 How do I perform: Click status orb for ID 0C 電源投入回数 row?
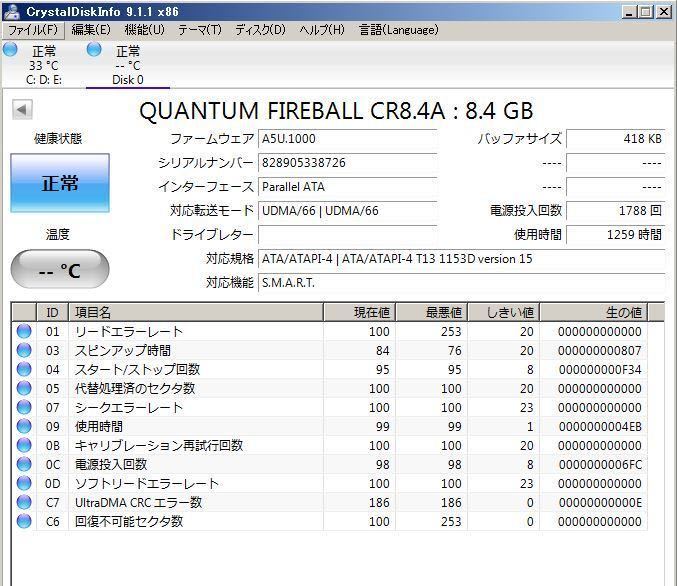point(24,464)
